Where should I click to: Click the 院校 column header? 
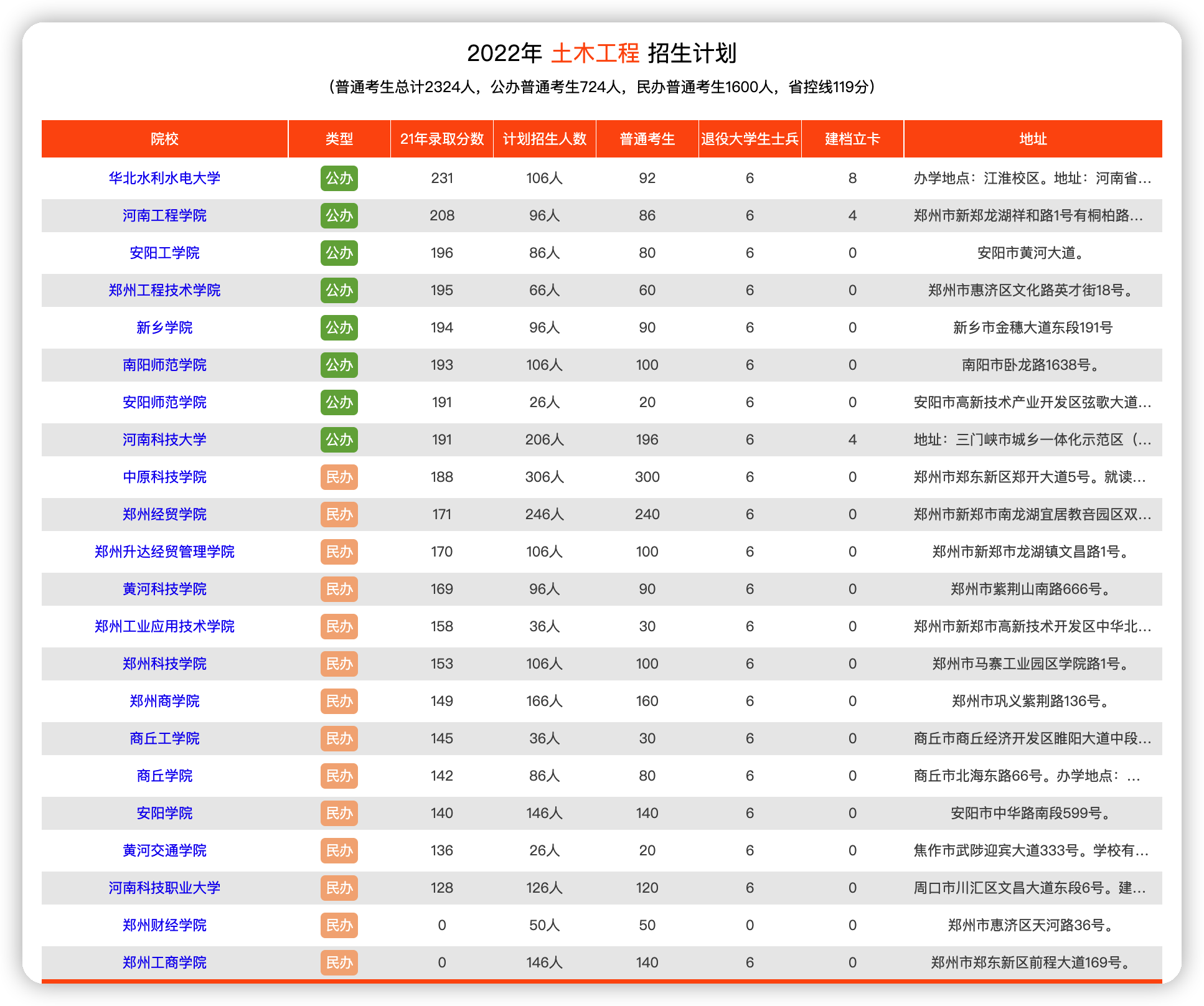[x=164, y=139]
